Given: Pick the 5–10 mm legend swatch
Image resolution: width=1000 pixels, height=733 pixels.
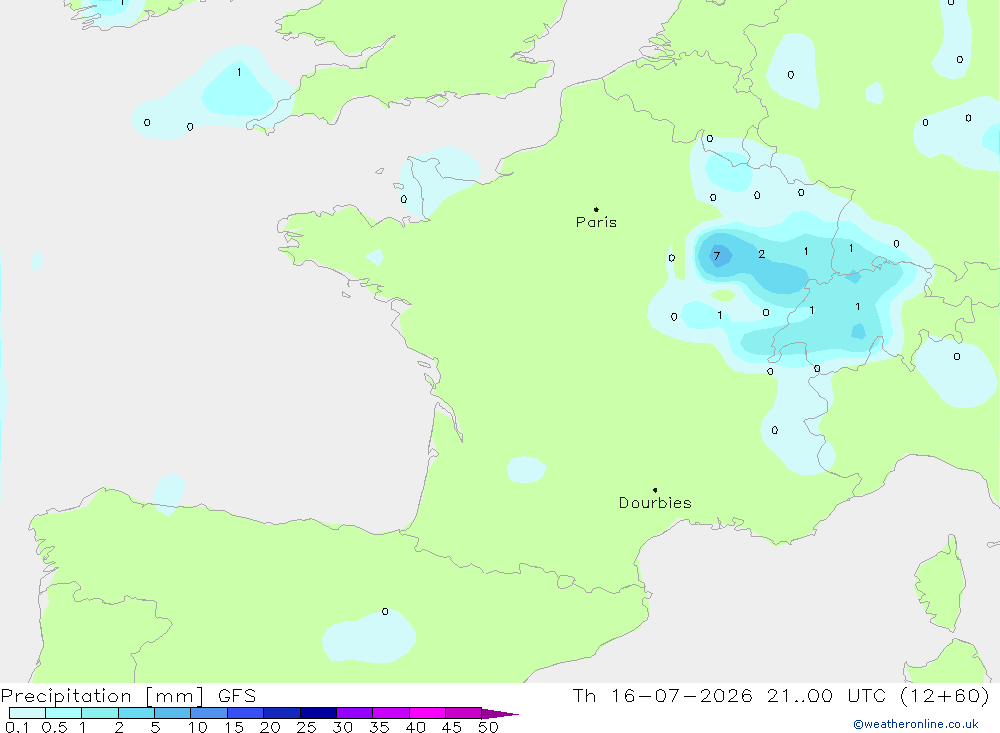Looking at the screenshot, I should point(173,713).
